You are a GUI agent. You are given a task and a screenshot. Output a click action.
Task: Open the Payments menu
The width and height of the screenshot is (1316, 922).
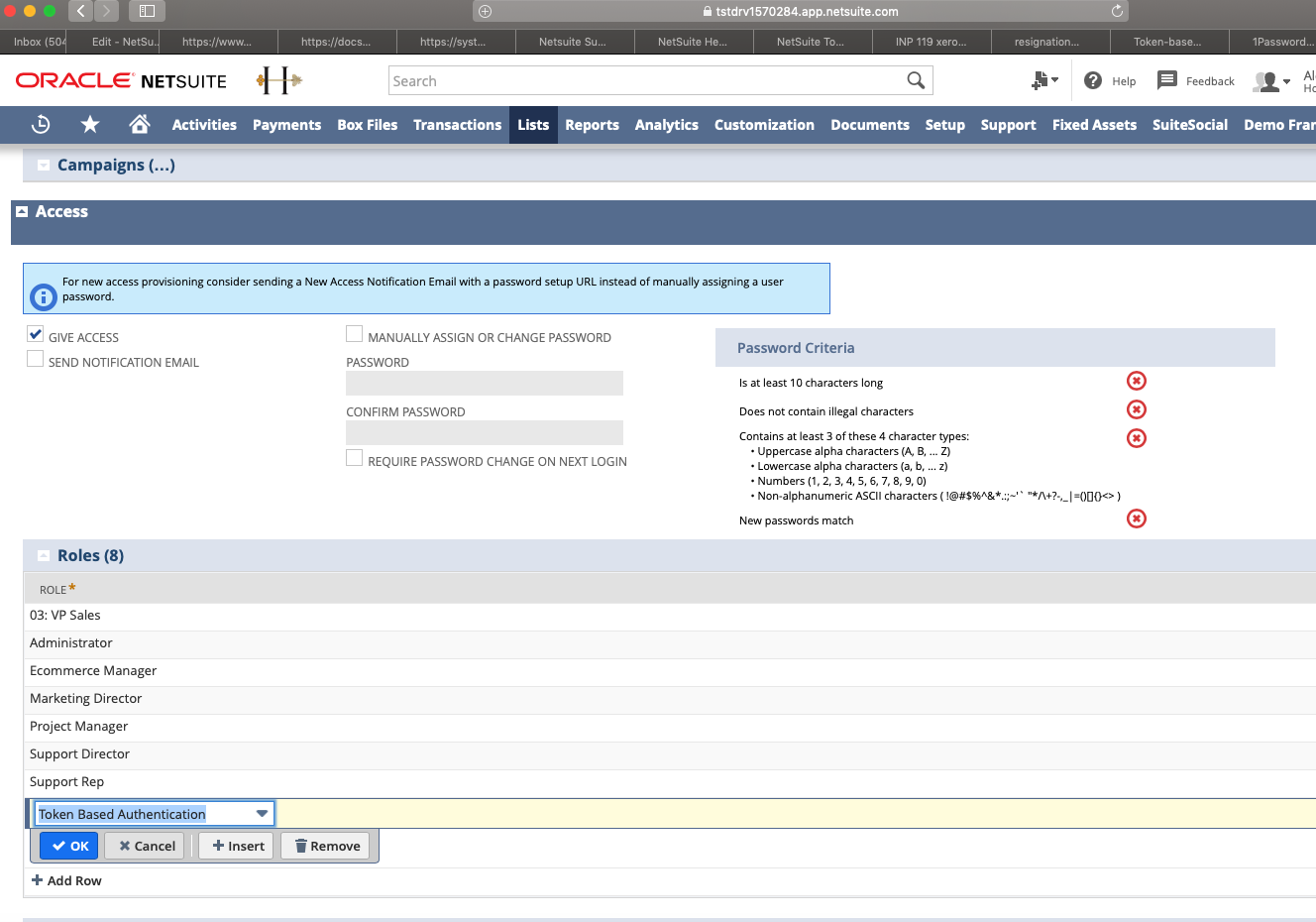pyautogui.click(x=286, y=125)
